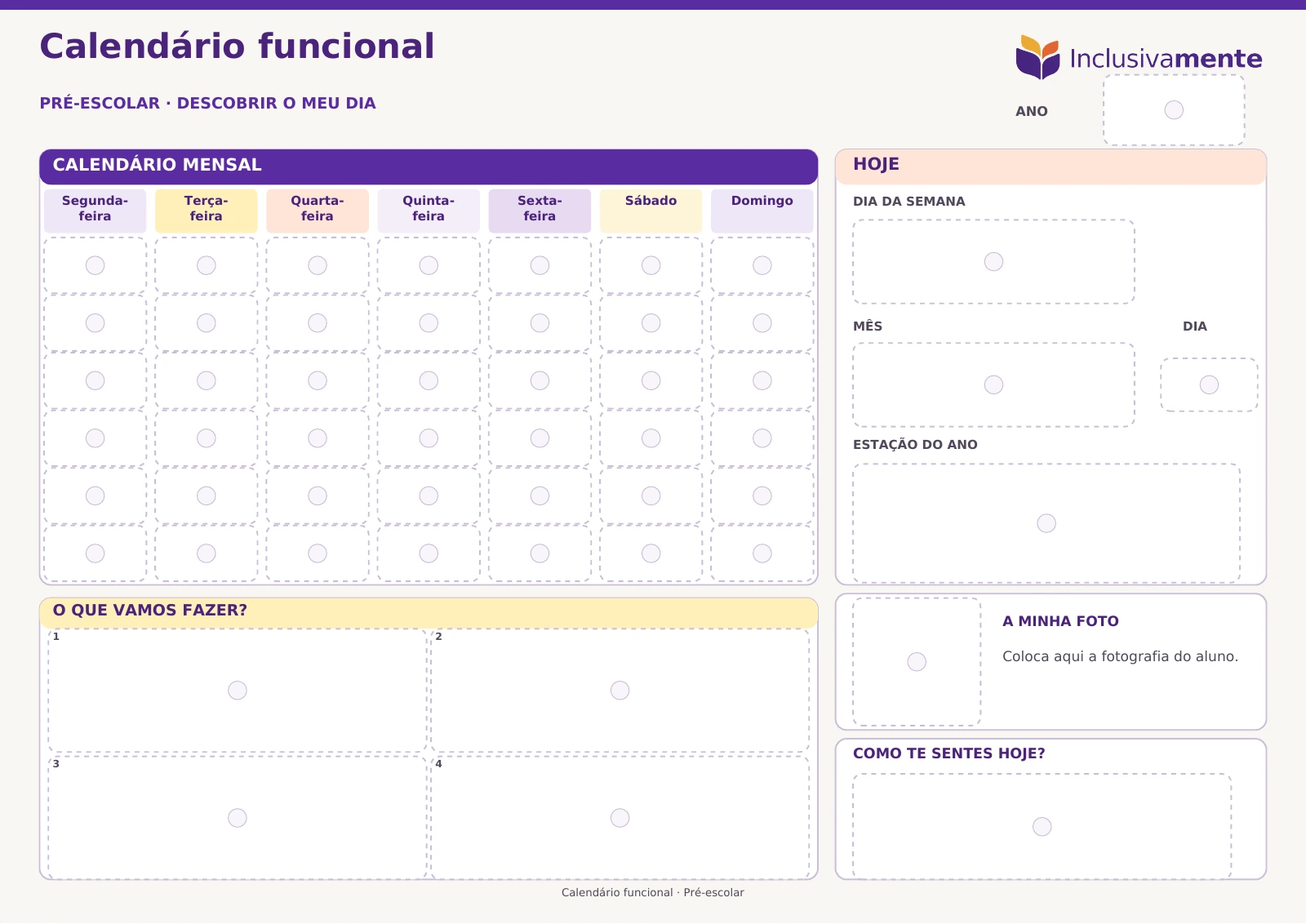This screenshot has width=1306, height=924.
Task: Click the student photo placeholder frame
Action: tap(917, 662)
